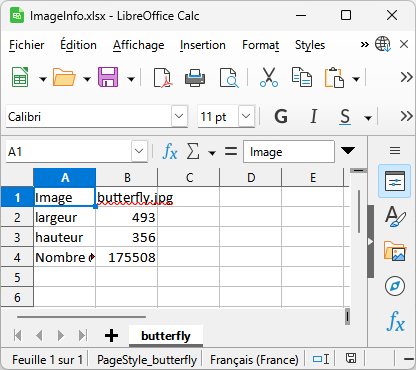
Task: Close the document with menu bar X
Action: 404,44
